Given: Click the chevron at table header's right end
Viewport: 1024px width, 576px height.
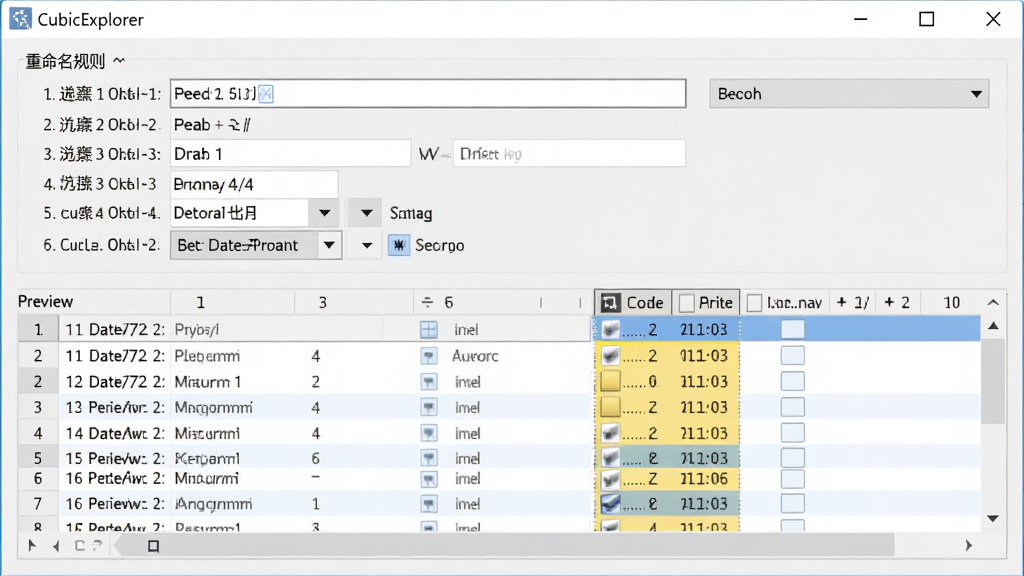Looking at the screenshot, I should point(993,302).
